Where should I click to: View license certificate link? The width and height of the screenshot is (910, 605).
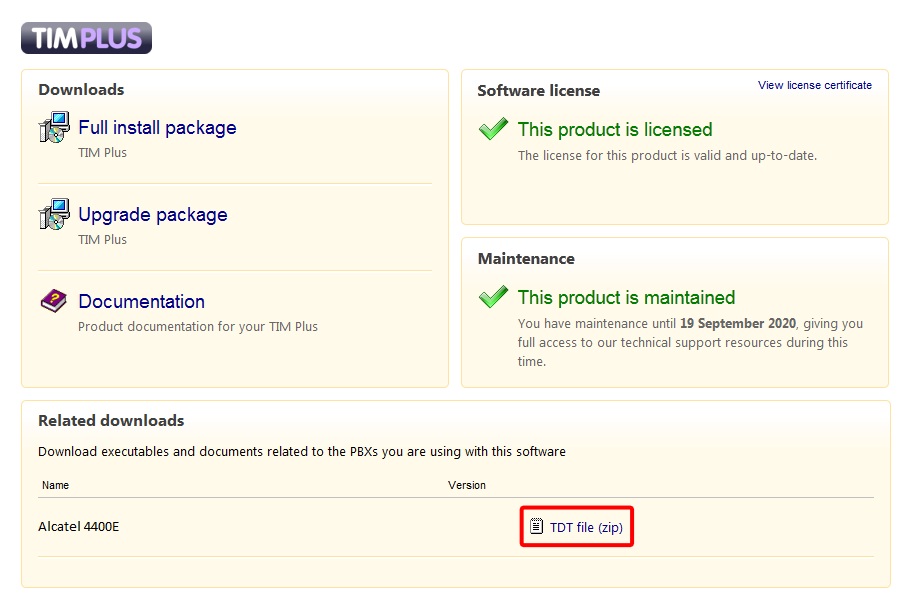(815, 85)
